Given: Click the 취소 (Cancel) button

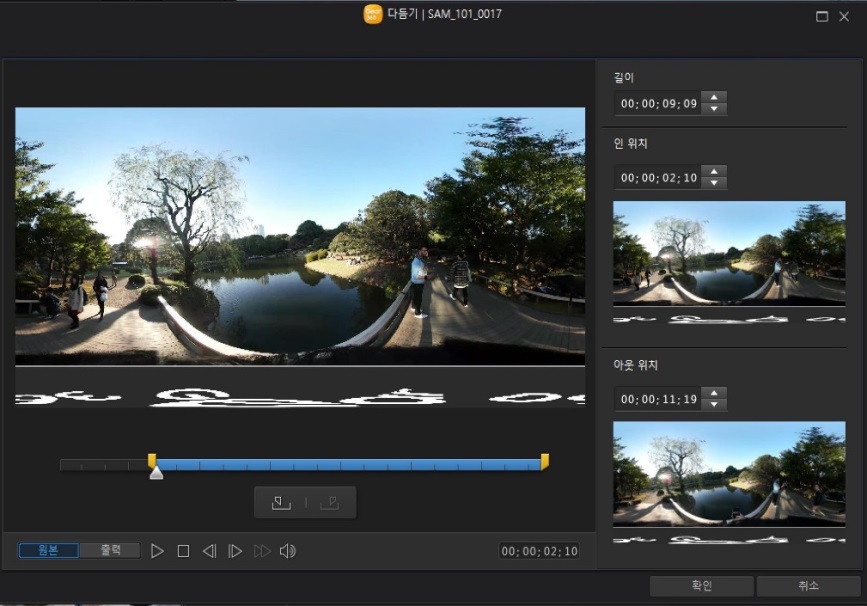Looking at the screenshot, I should coord(808,586).
